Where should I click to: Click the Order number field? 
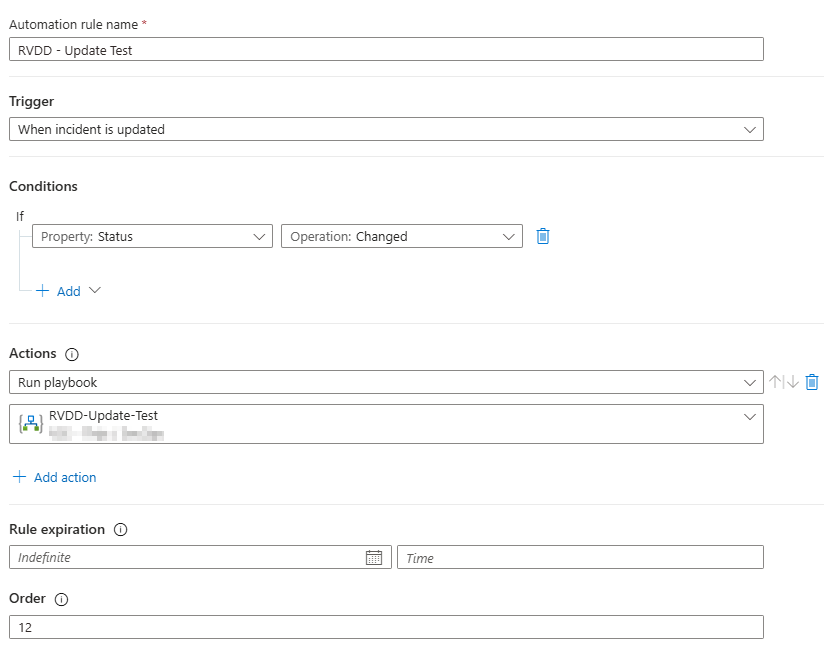tap(386, 627)
